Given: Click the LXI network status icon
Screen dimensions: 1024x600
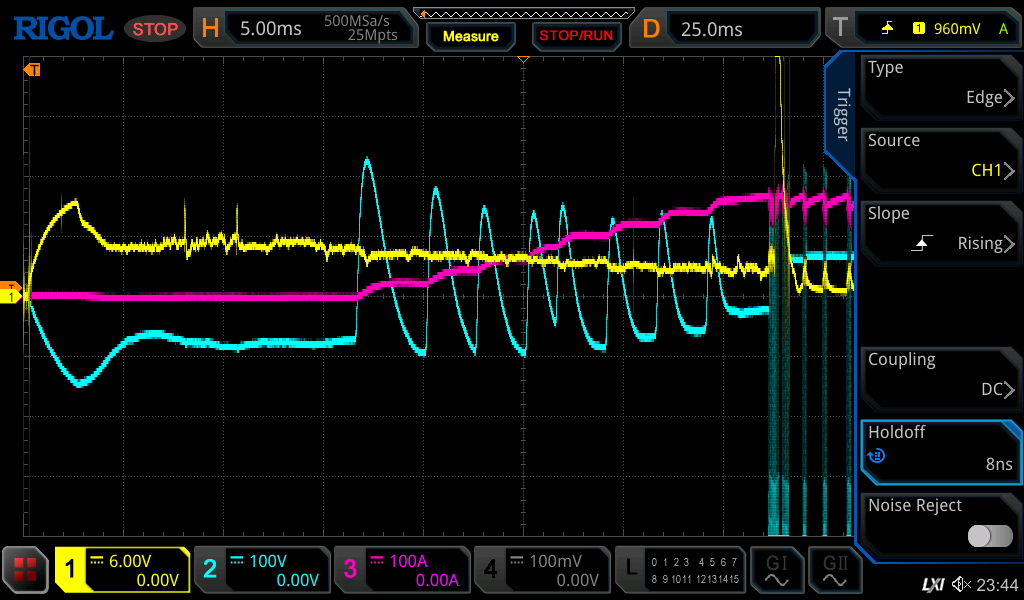Looking at the screenshot, I should (x=932, y=584).
